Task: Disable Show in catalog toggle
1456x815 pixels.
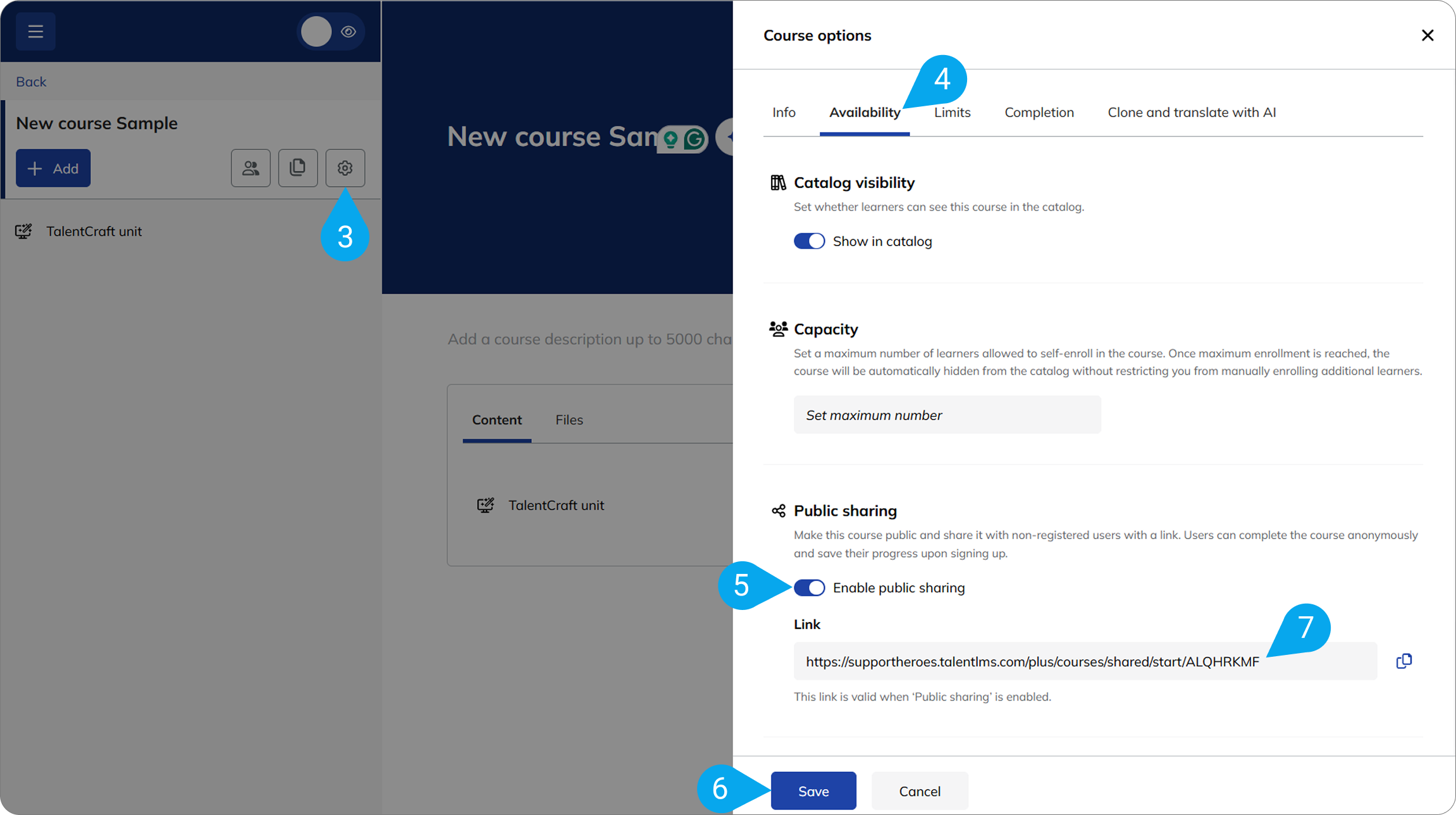Action: pos(810,241)
